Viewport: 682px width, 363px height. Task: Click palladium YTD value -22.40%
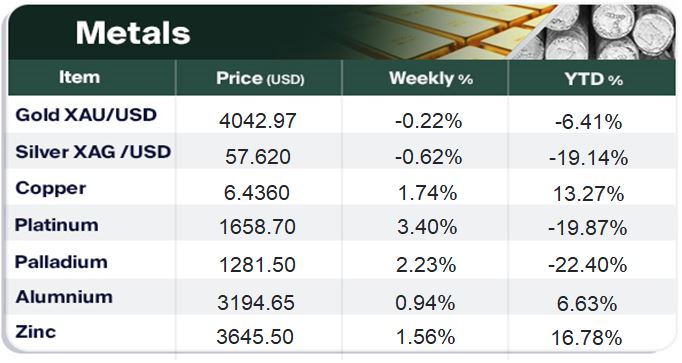point(588,265)
